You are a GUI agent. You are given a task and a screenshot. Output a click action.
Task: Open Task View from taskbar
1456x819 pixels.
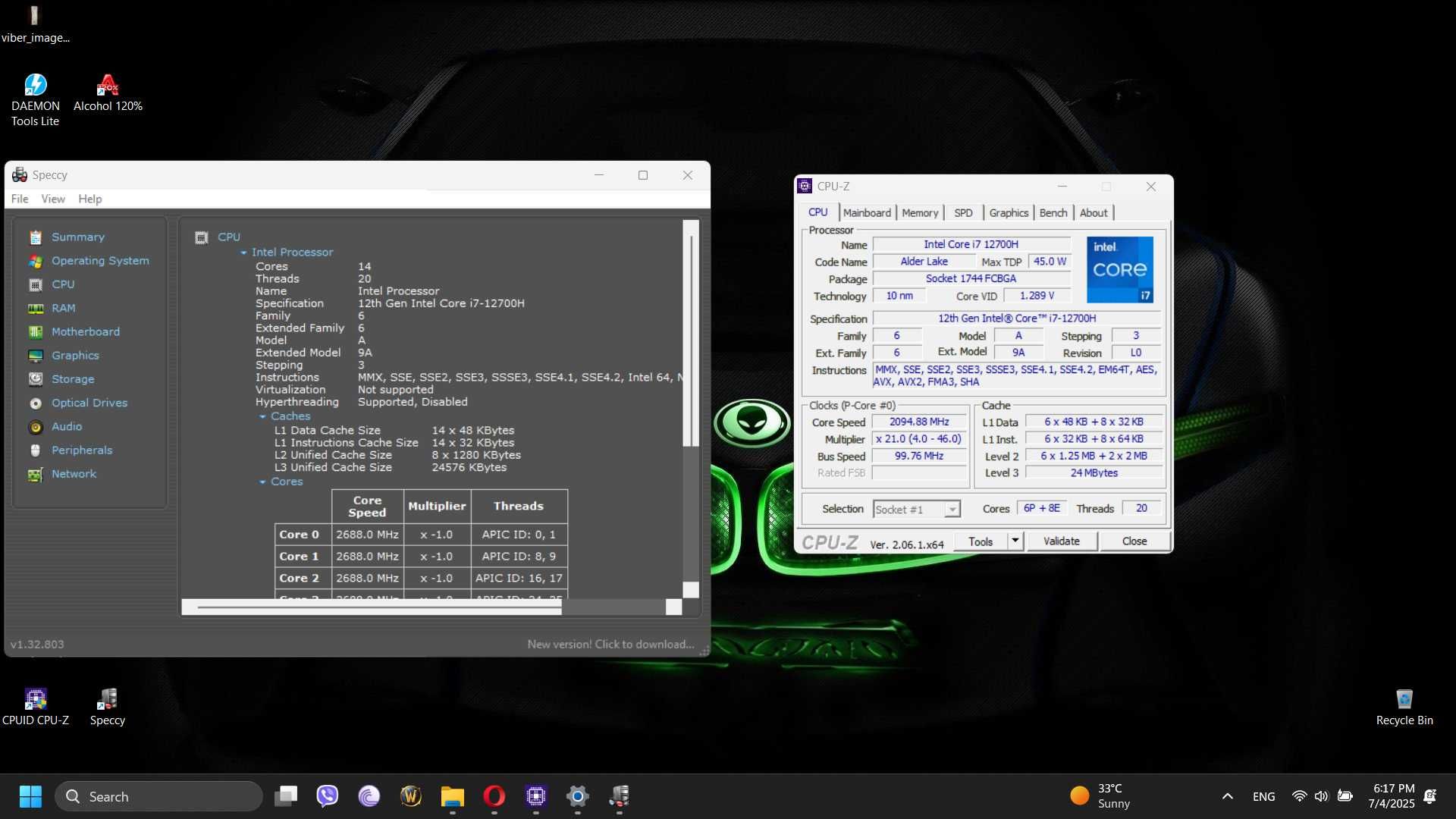tap(286, 796)
